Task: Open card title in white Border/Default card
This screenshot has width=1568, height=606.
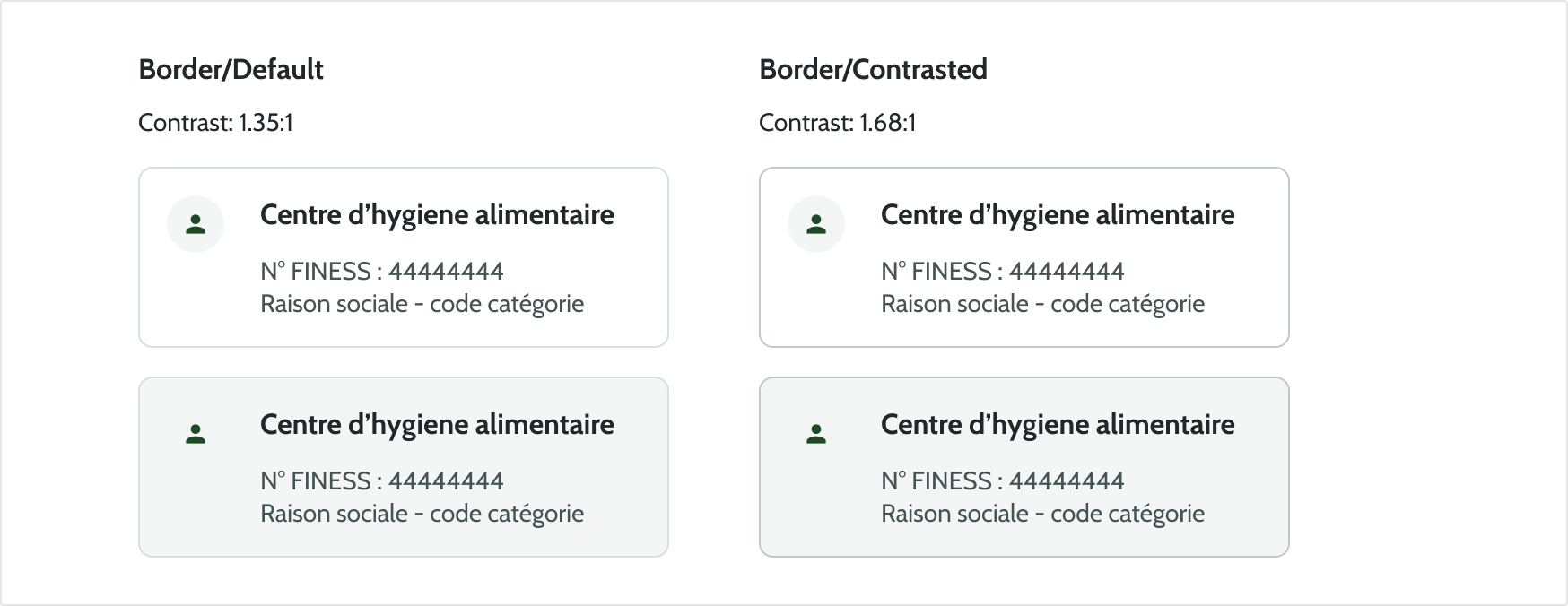Action: [x=437, y=215]
